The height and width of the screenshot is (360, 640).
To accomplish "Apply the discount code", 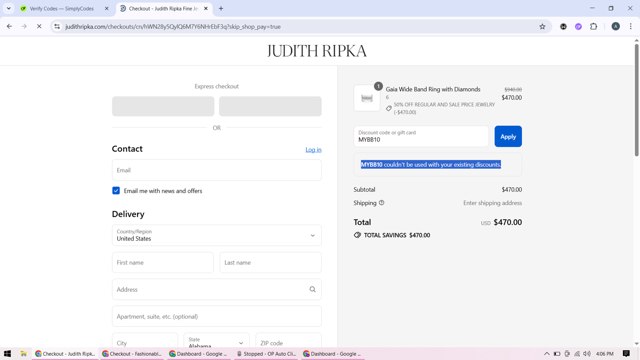I will pos(508,136).
